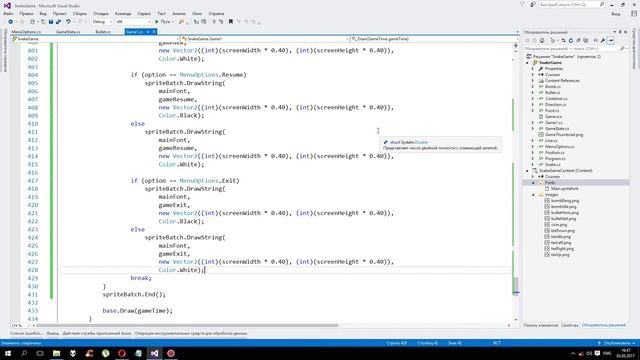Screen dimensions: 640x360
Task: Expand Content References node
Action: click(533, 80)
